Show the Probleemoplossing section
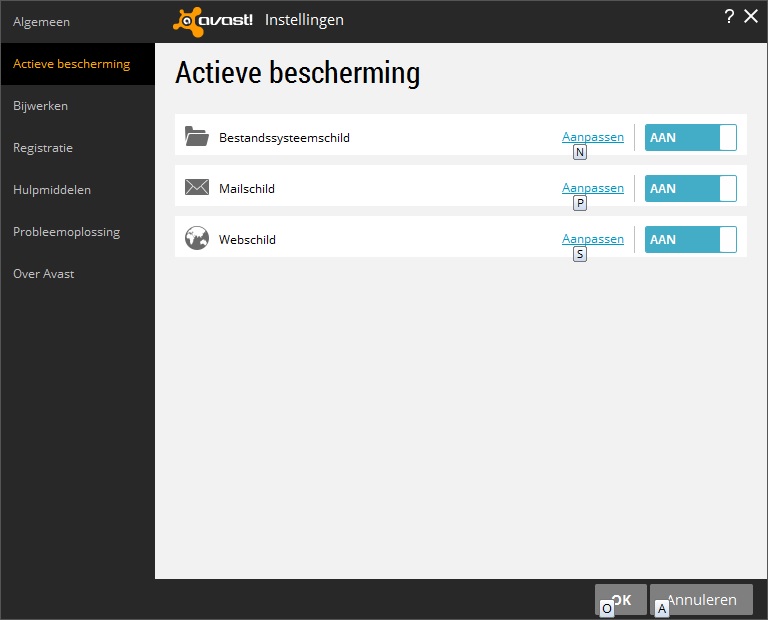This screenshot has height=620, width=768. pyautogui.click(x=77, y=232)
